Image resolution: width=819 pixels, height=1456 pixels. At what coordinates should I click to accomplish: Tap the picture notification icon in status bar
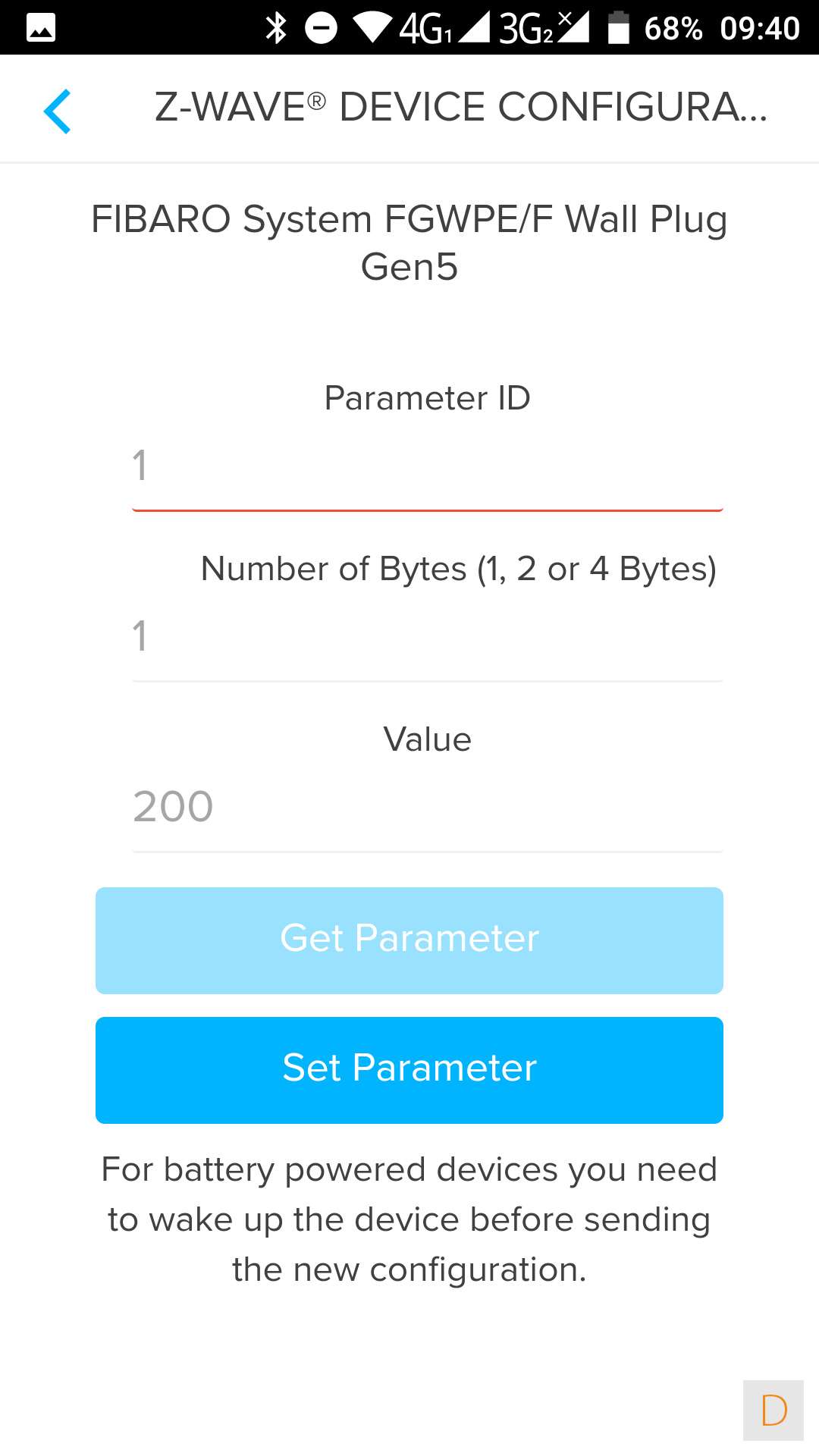tap(41, 28)
